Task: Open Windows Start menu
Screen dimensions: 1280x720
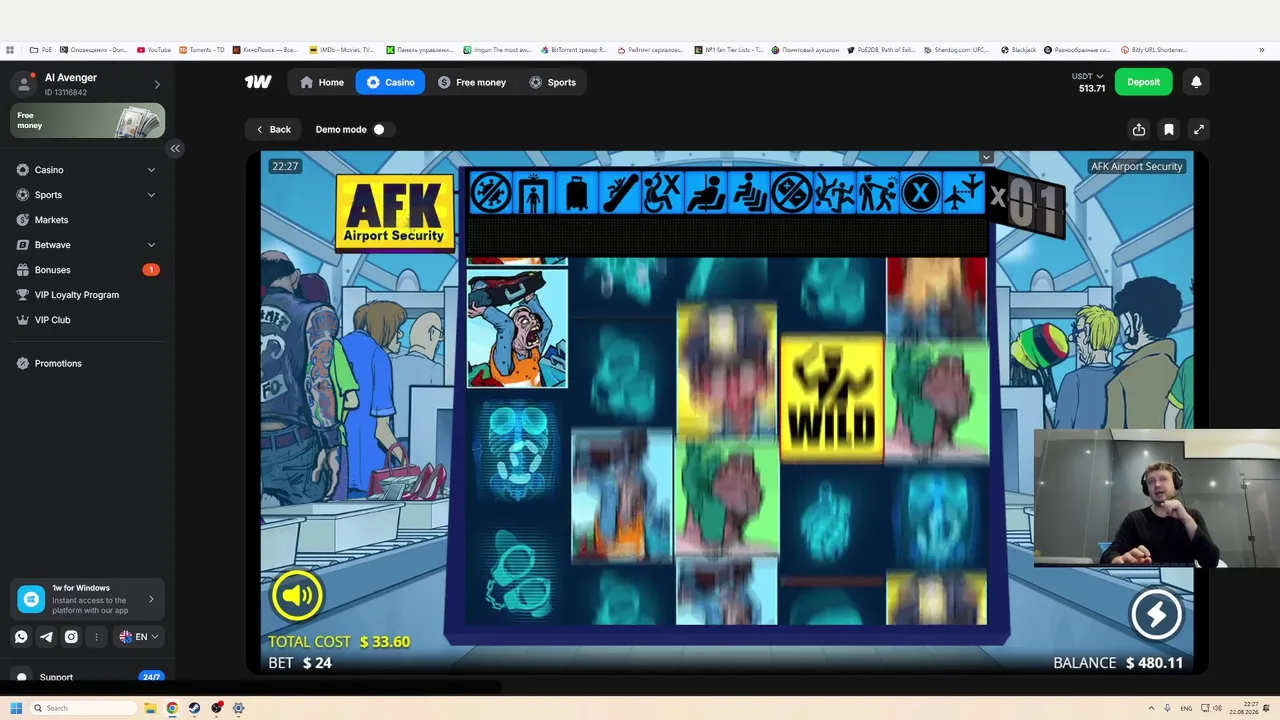Action: coord(16,708)
